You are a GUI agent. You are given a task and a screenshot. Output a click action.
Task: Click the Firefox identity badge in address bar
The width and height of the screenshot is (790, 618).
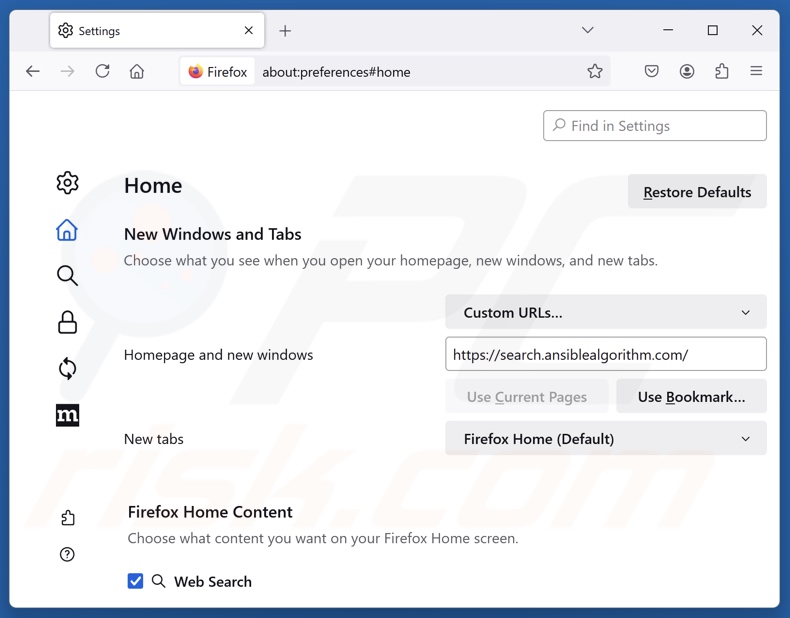click(218, 72)
